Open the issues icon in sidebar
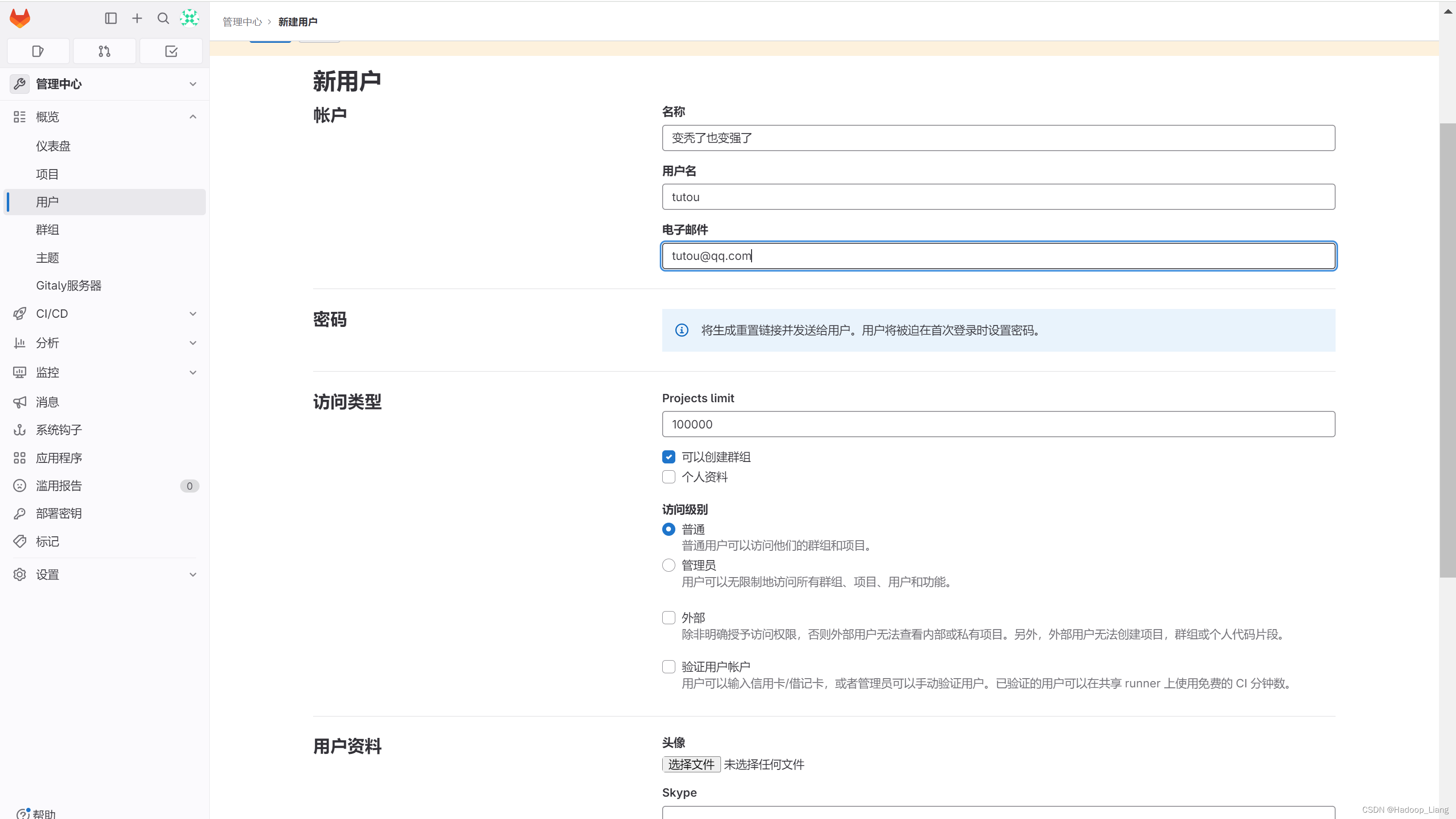Image resolution: width=1456 pixels, height=819 pixels. (38, 51)
